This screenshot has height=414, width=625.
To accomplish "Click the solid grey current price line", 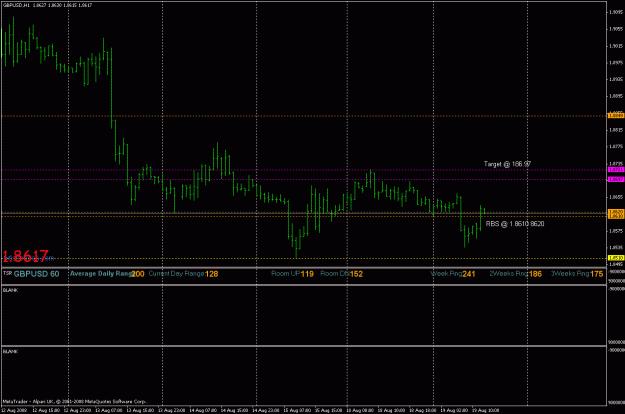I will coord(304,213).
